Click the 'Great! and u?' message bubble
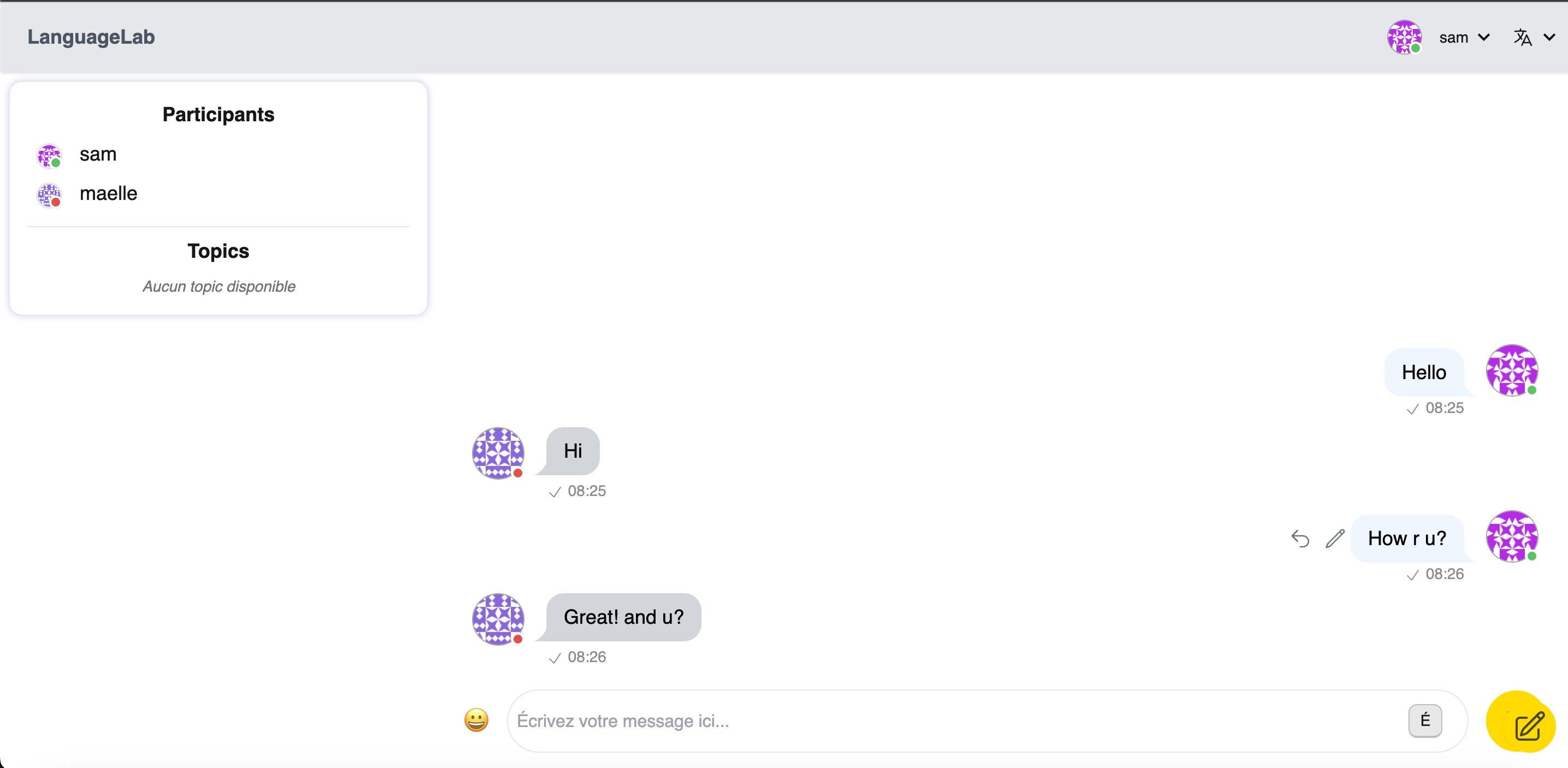This screenshot has height=768, width=1568. 623,617
